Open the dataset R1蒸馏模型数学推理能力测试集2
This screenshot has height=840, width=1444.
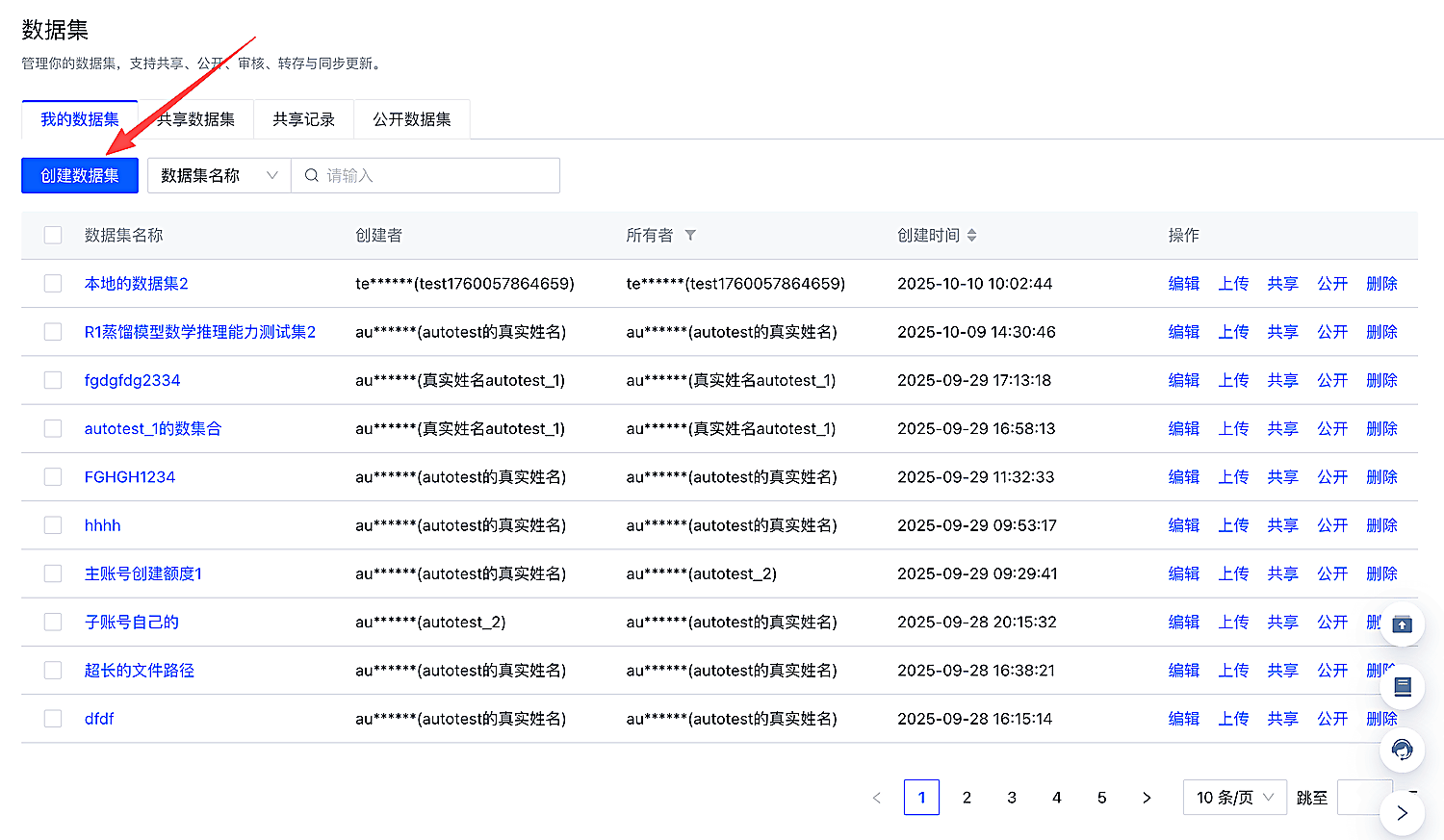click(200, 332)
